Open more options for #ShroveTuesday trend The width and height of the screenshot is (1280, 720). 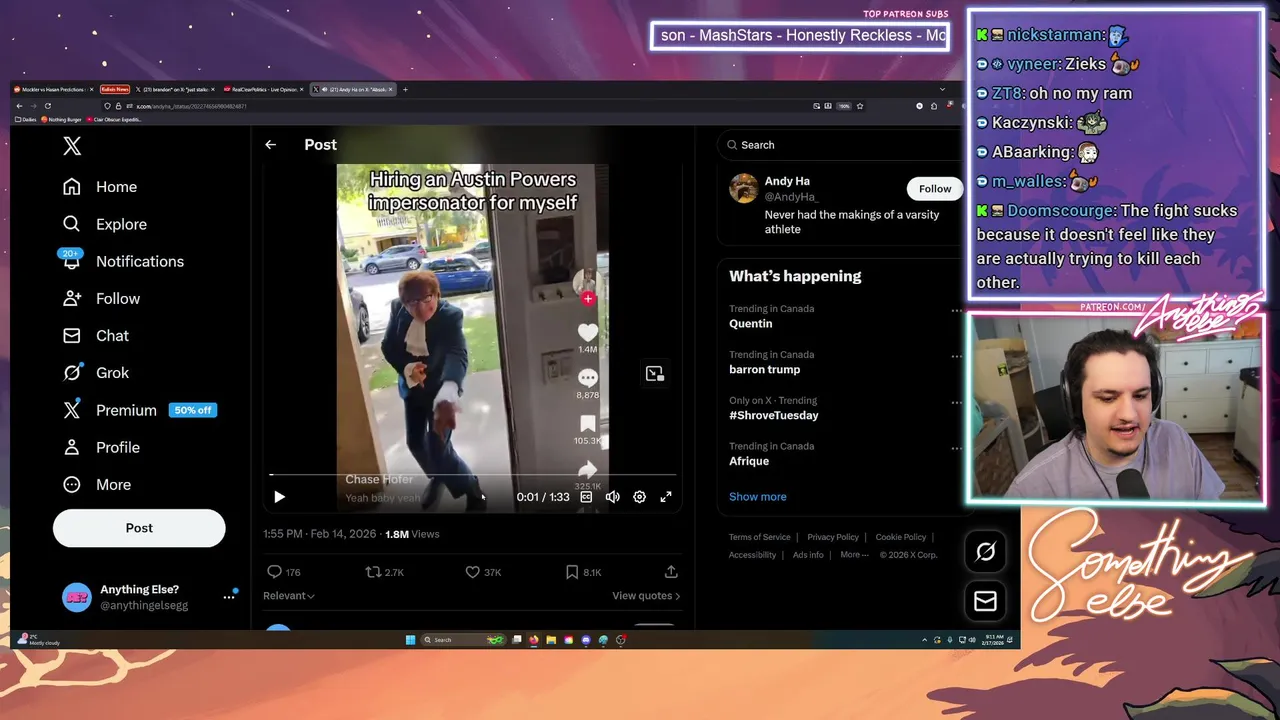tap(956, 402)
